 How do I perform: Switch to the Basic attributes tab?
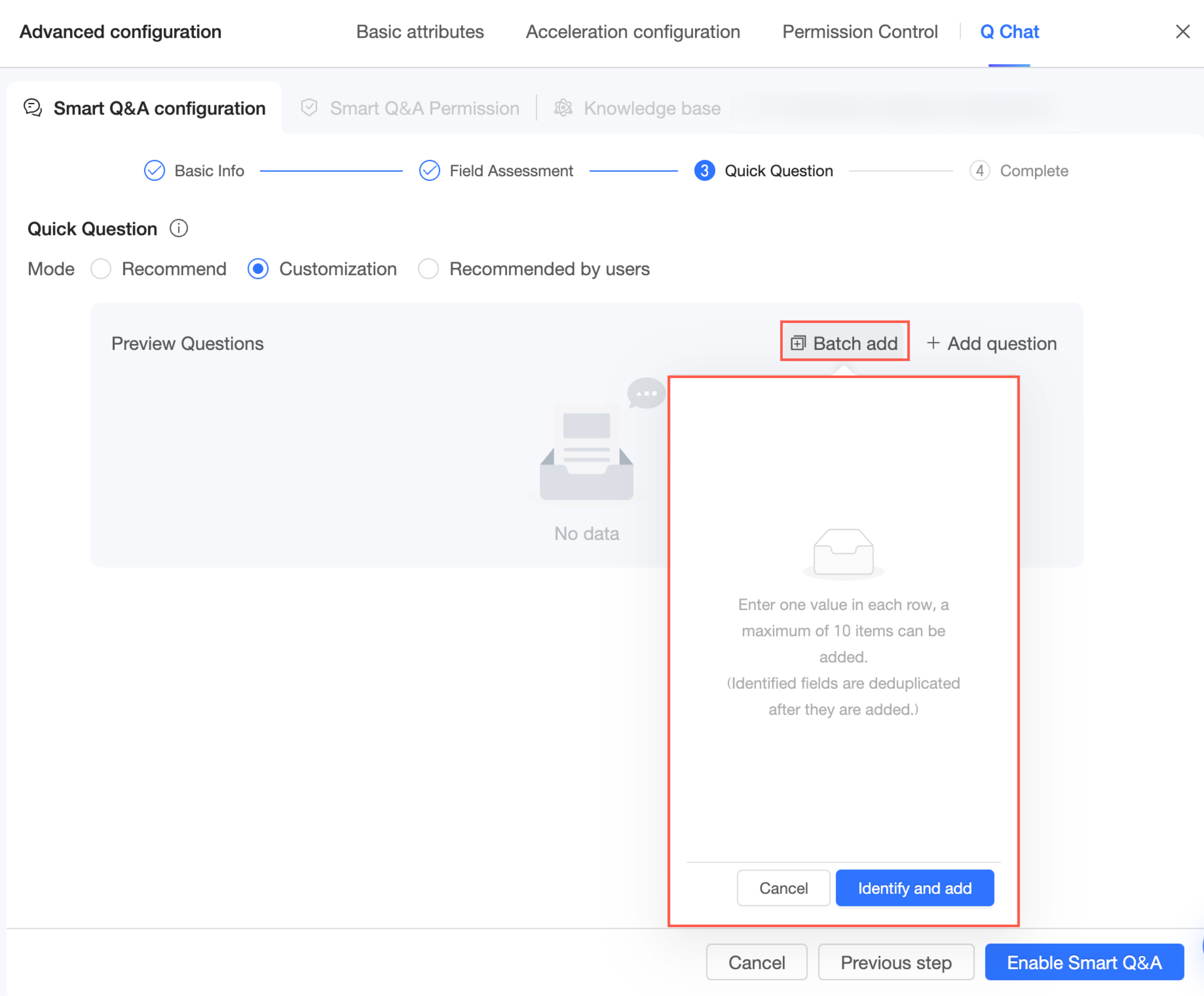(420, 32)
